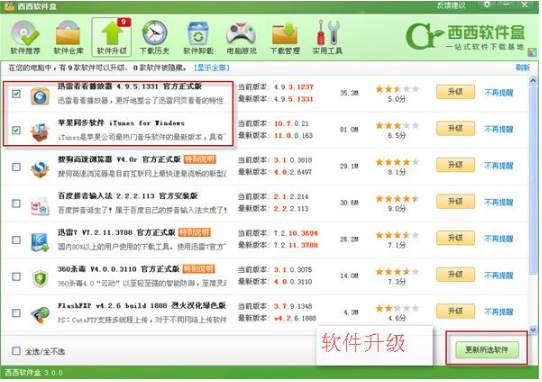
Task: Click the 迅雷7 app icon
Action: pos(40,242)
